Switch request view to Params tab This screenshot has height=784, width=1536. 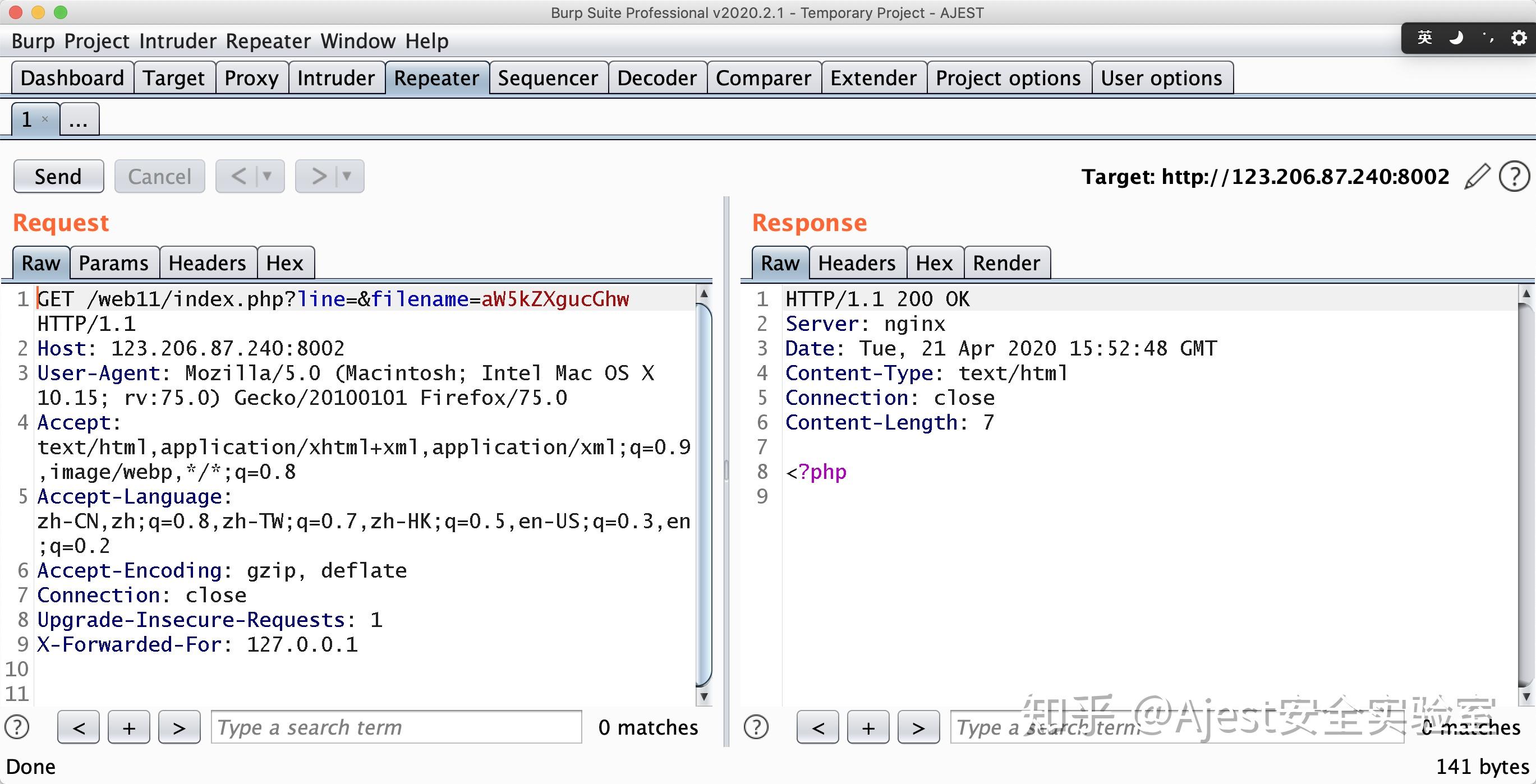(113, 263)
